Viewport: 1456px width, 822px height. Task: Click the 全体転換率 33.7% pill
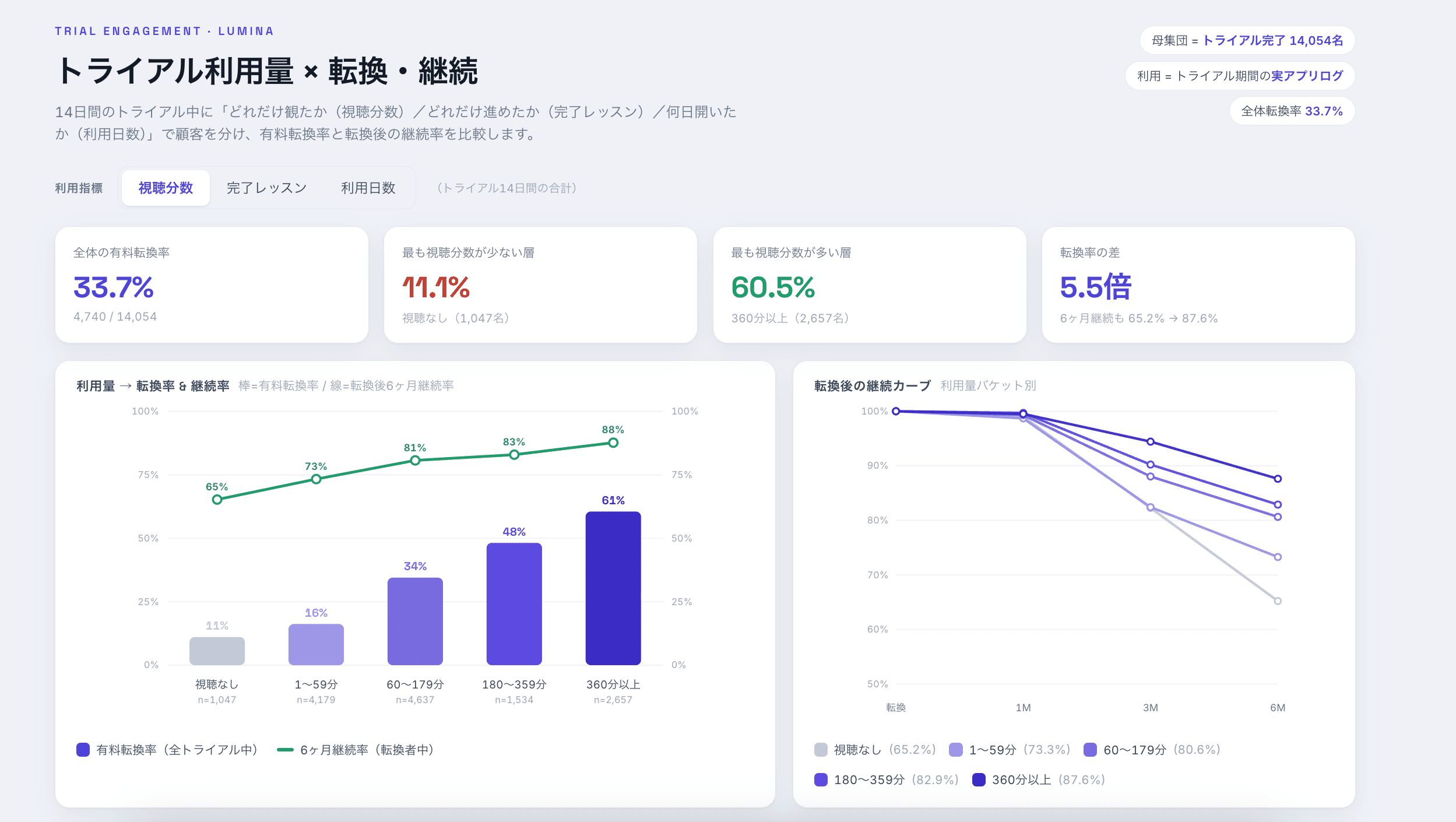pos(1292,111)
